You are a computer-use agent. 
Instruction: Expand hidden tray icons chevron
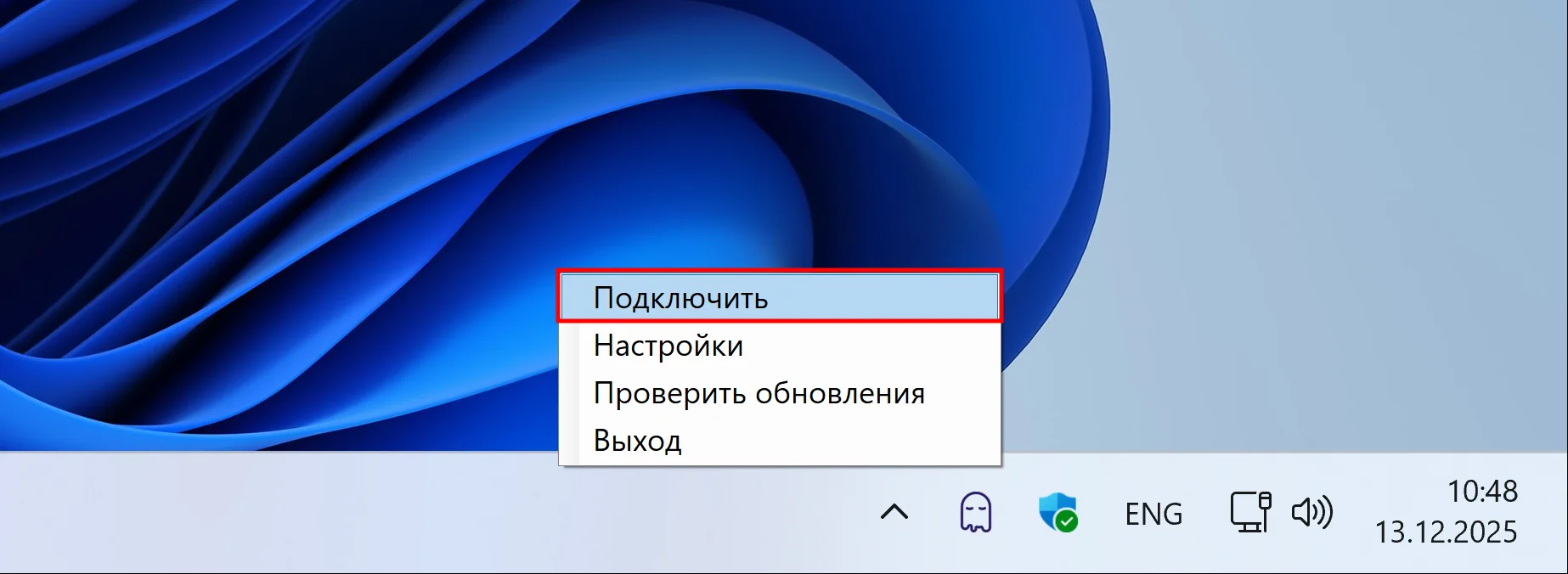pos(894,512)
